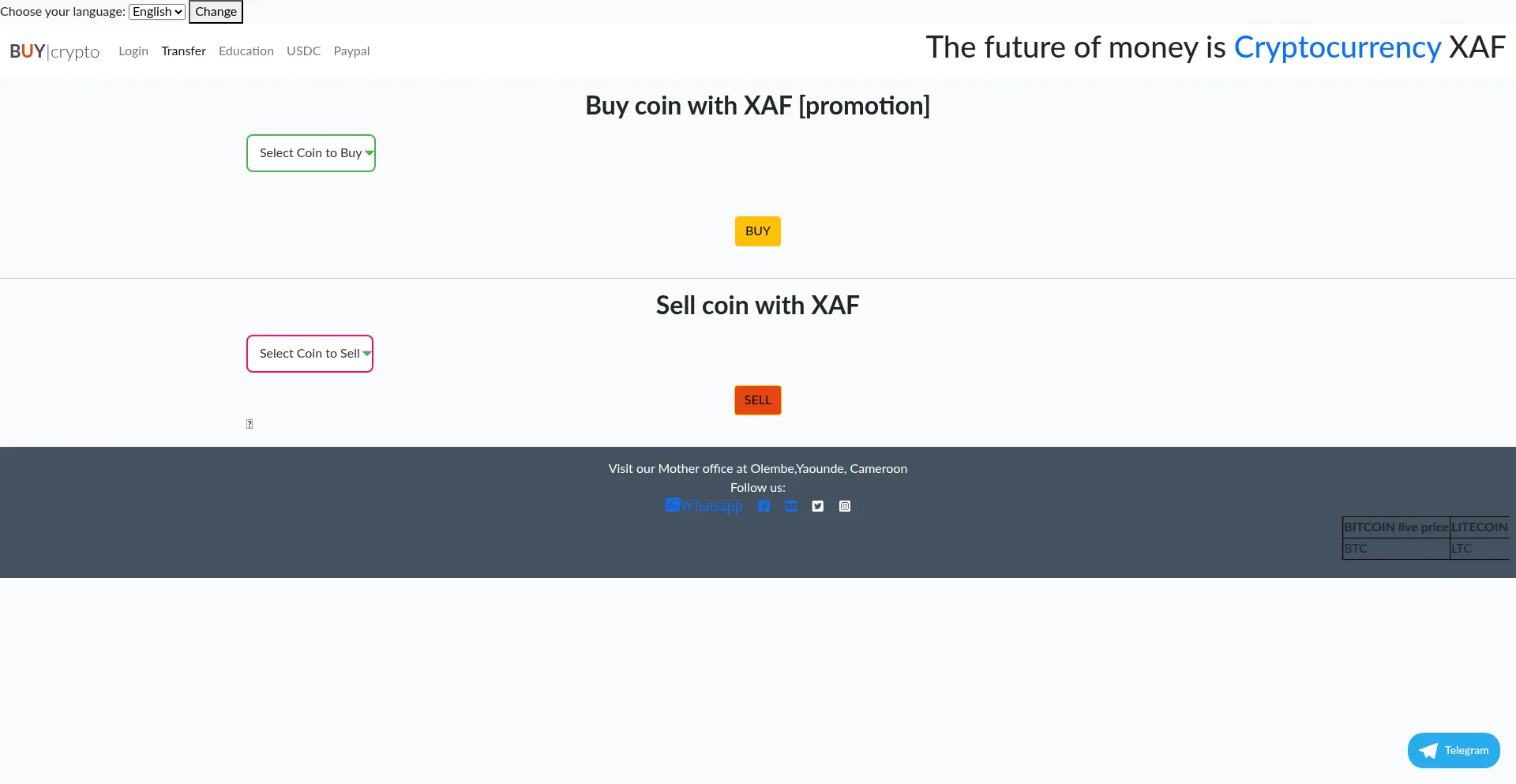Click the BITCOIN live price table header
Image resolution: width=1516 pixels, height=784 pixels.
(x=1396, y=527)
